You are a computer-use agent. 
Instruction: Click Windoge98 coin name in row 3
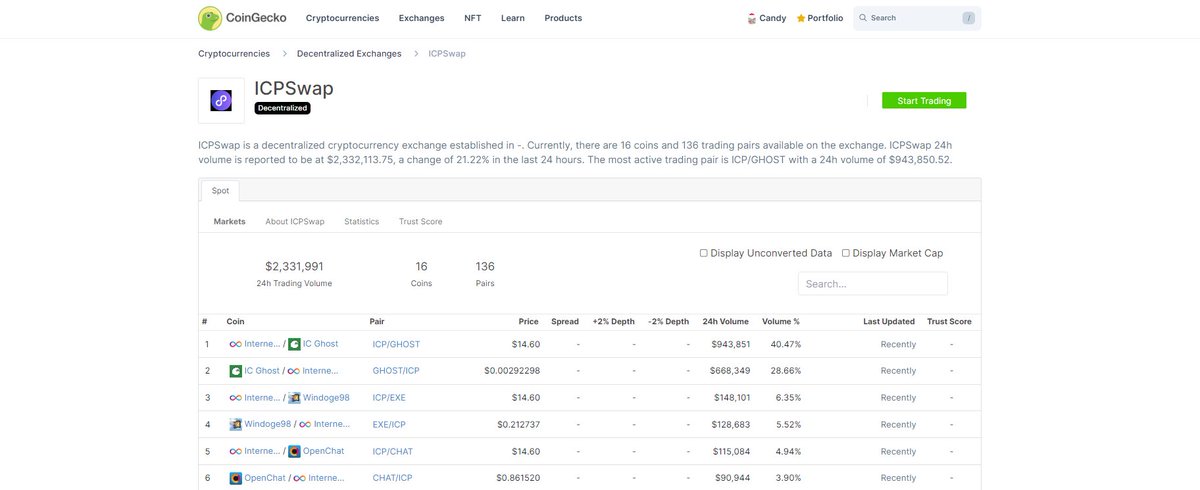[x=326, y=398]
